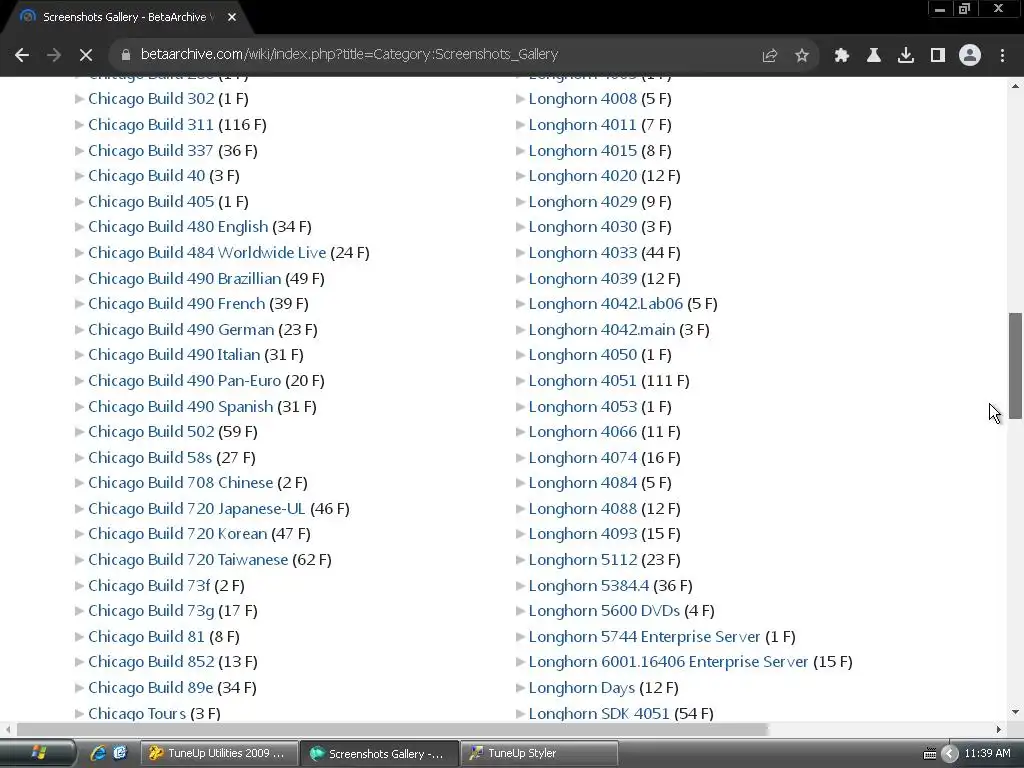Open Longhorn 4015 link
Viewport: 1024px width, 768px height.
tap(583, 151)
